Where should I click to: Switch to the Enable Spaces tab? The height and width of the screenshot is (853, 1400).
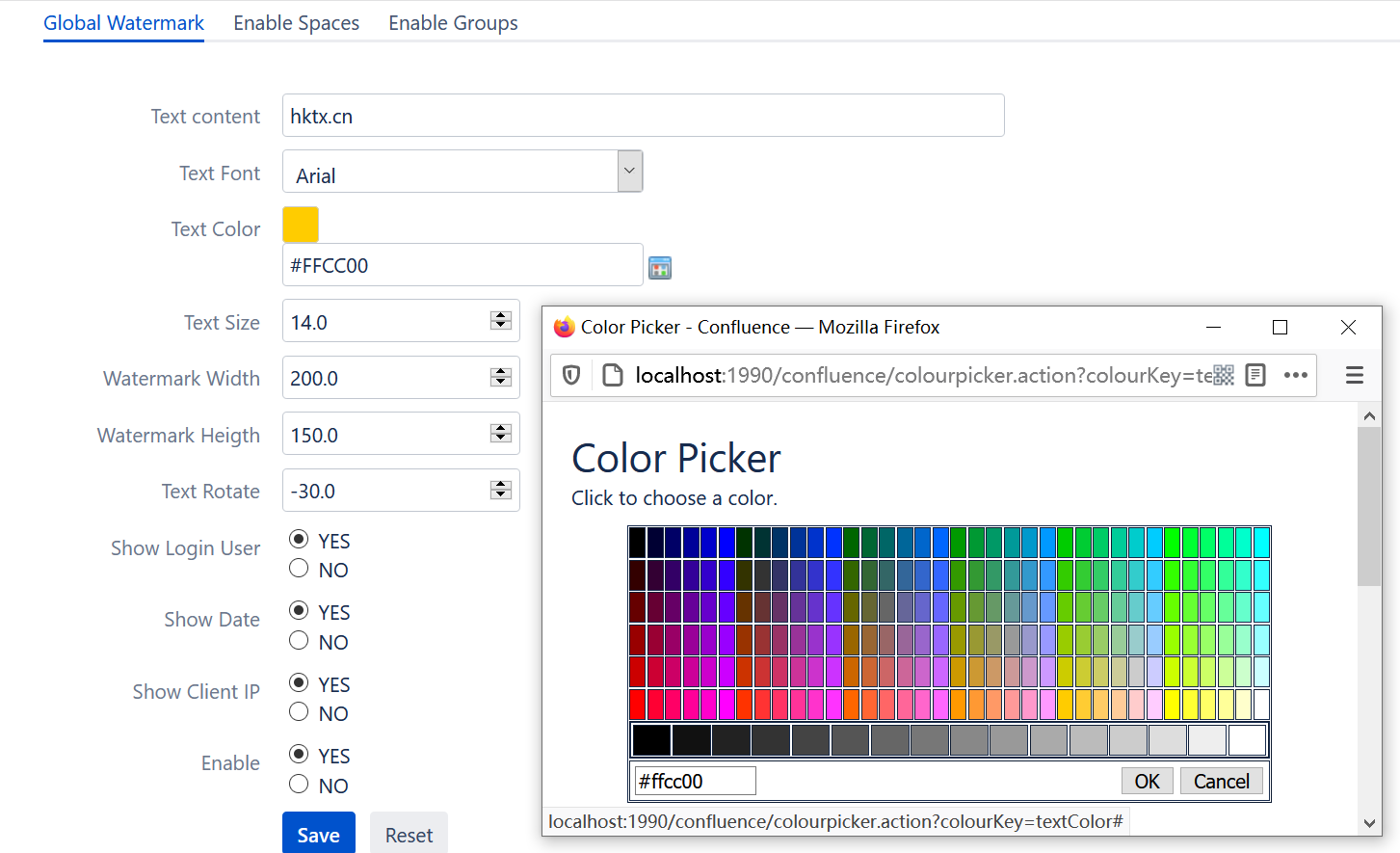[x=296, y=23]
